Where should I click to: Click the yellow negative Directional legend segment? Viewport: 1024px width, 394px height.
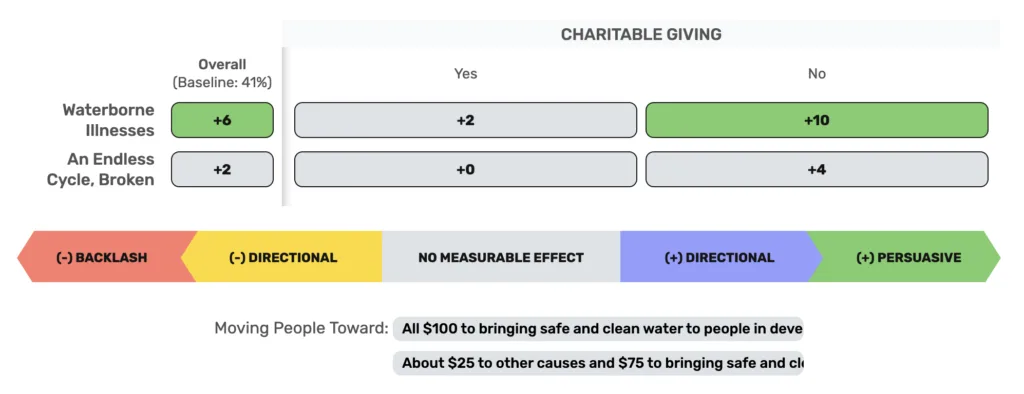(283, 257)
